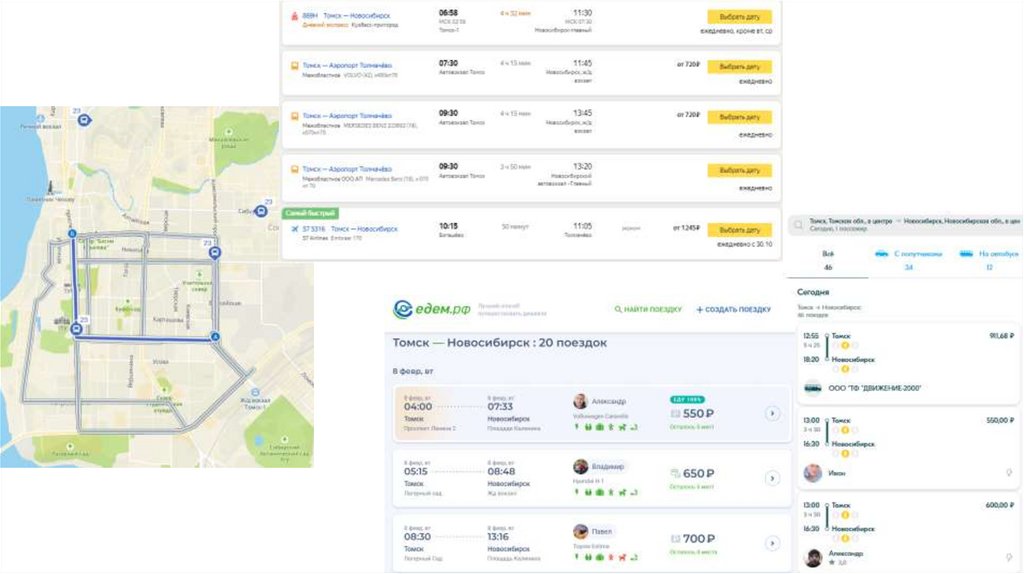Expand the 04:00 trip details arrow
The height and width of the screenshot is (574, 1024).
pos(772,413)
